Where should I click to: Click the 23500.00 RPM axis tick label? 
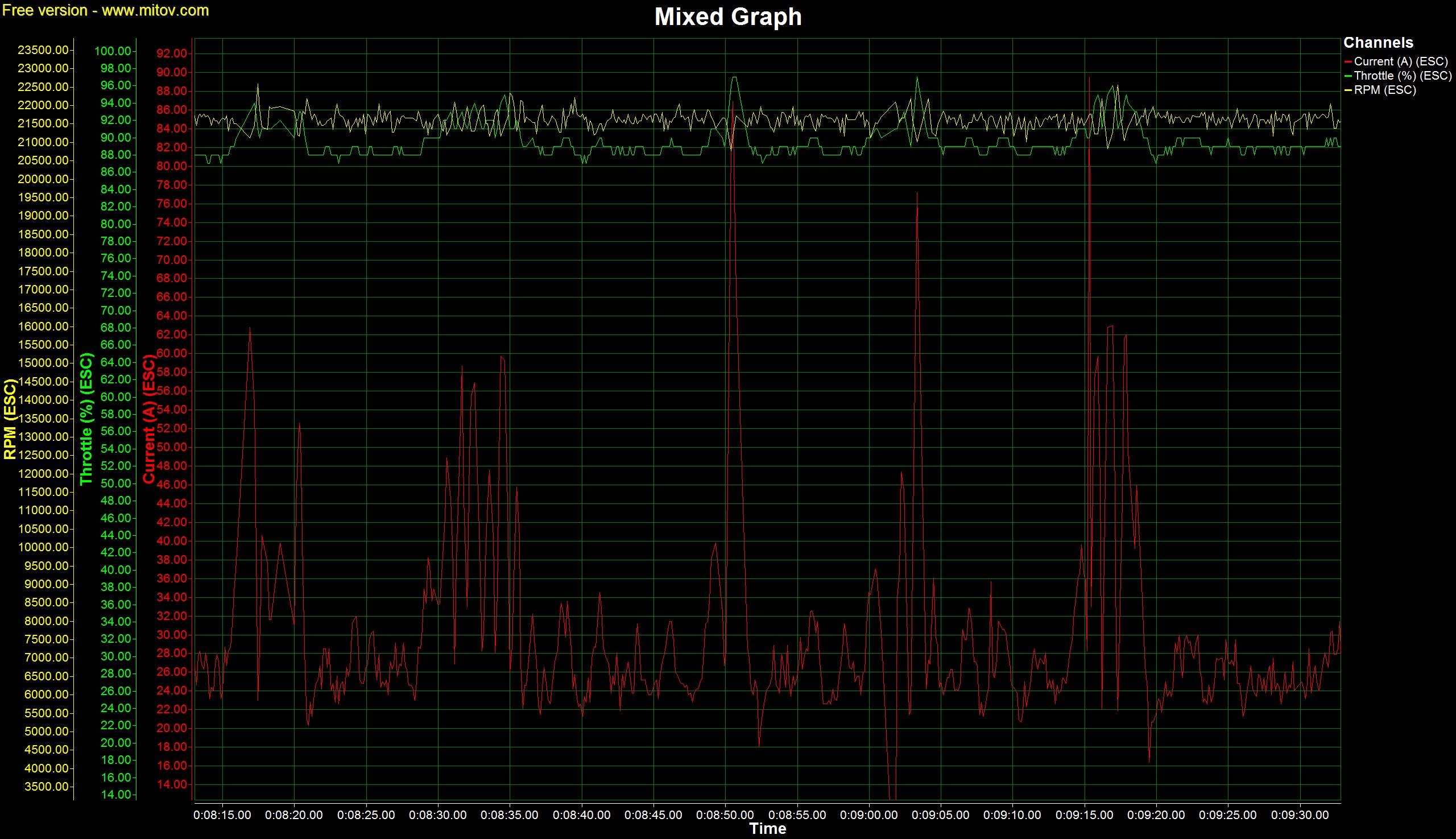pyautogui.click(x=43, y=50)
